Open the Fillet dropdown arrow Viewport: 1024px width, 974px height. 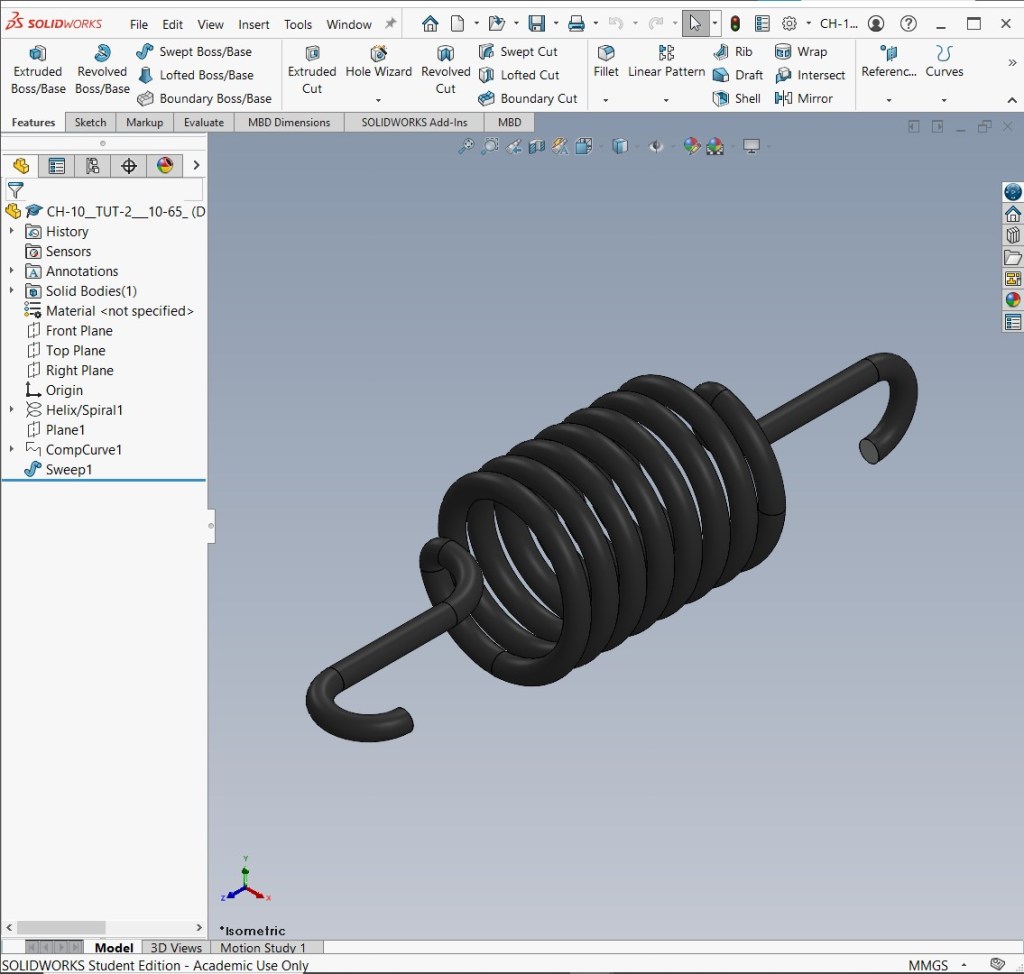point(605,100)
